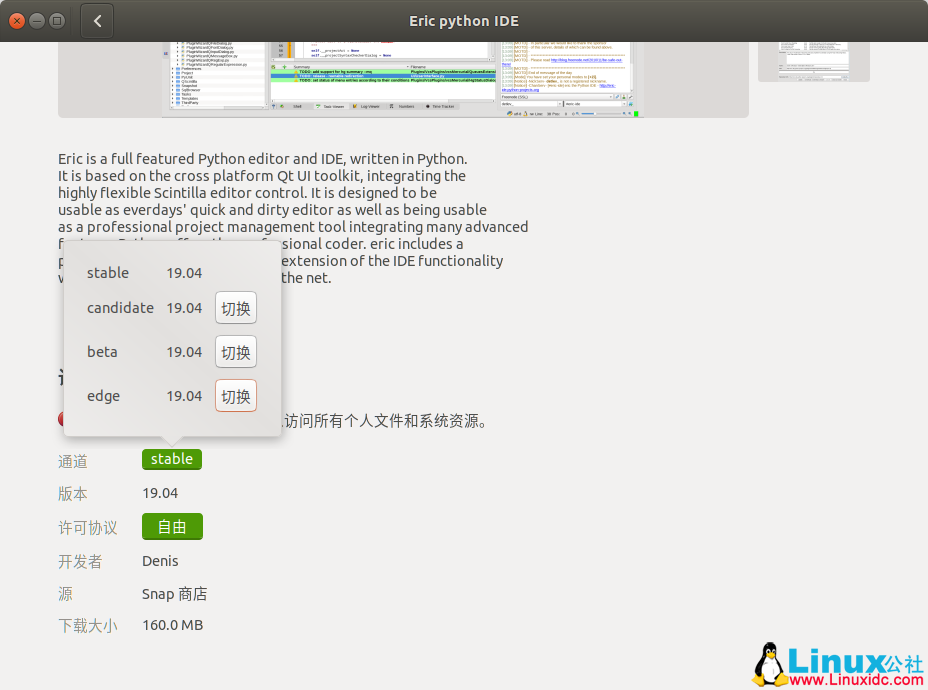The image size is (928, 690).
Task: Click the download size 160.0 MB
Action: [173, 625]
